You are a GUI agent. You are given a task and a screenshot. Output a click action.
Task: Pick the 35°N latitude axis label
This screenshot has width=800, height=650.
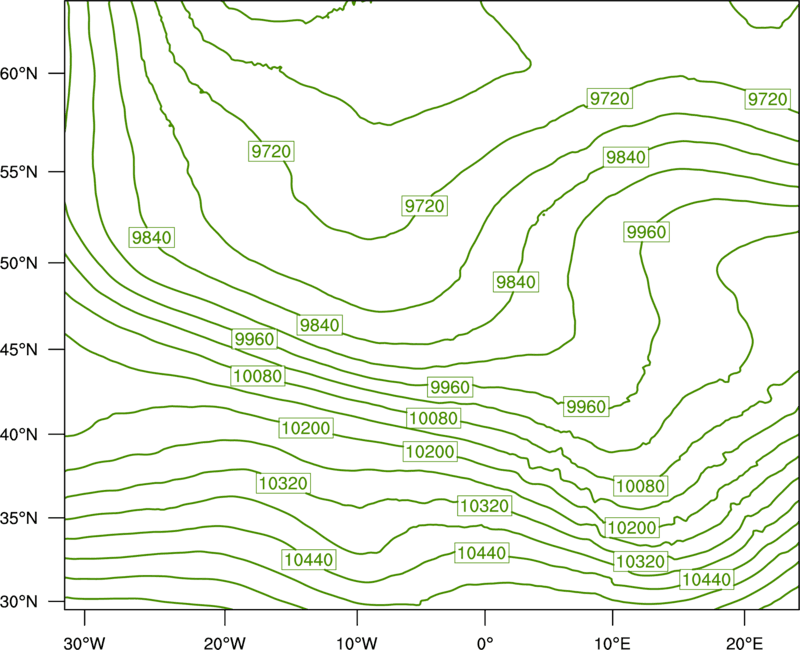[x=19, y=518]
